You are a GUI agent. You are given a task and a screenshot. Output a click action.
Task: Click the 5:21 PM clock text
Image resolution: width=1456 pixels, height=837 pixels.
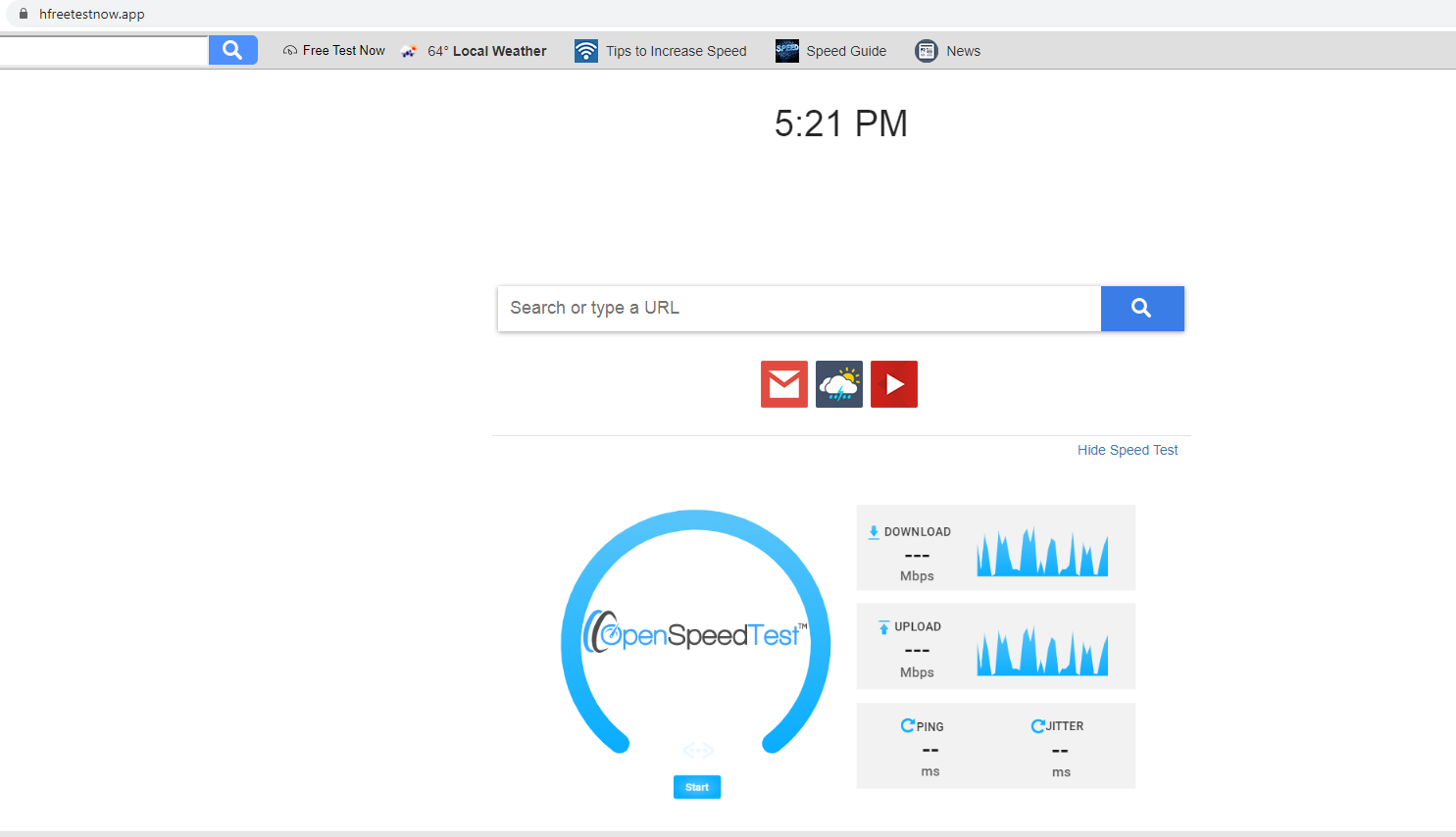pos(841,123)
